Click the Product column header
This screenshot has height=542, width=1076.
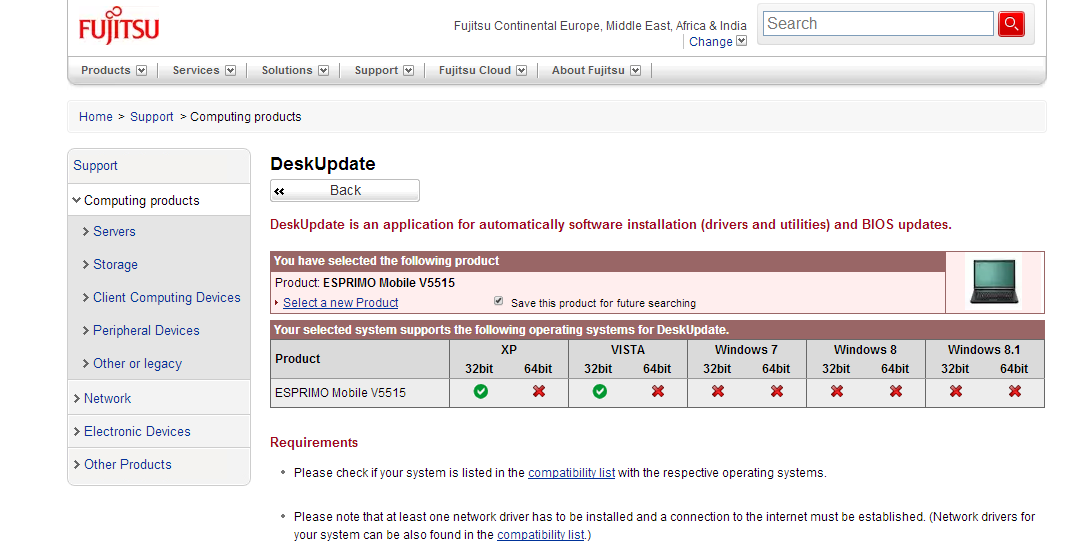(297, 359)
